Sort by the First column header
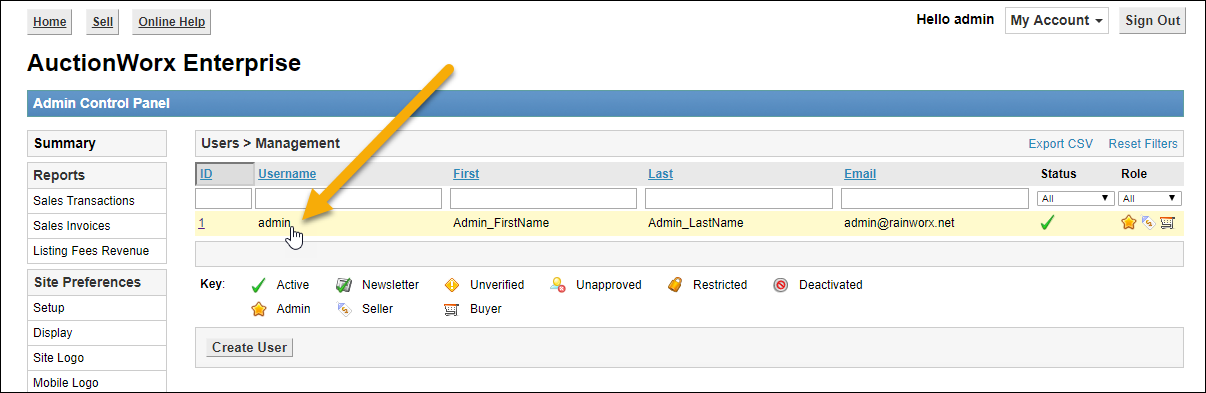1206x393 pixels. click(466, 174)
